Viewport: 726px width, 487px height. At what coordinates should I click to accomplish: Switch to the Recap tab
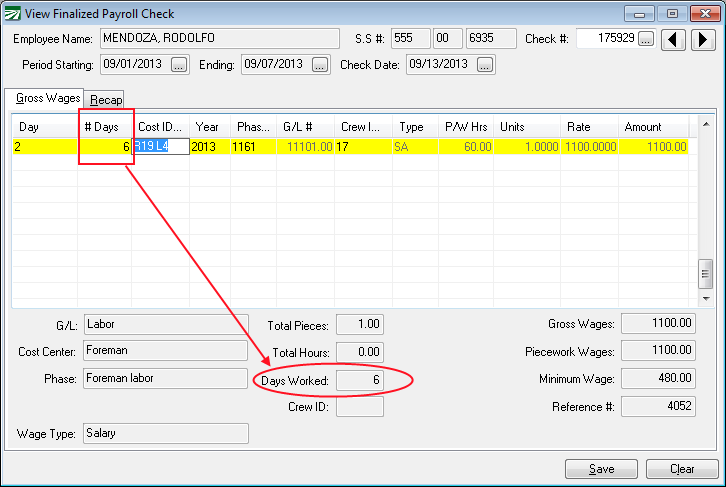pos(106,99)
